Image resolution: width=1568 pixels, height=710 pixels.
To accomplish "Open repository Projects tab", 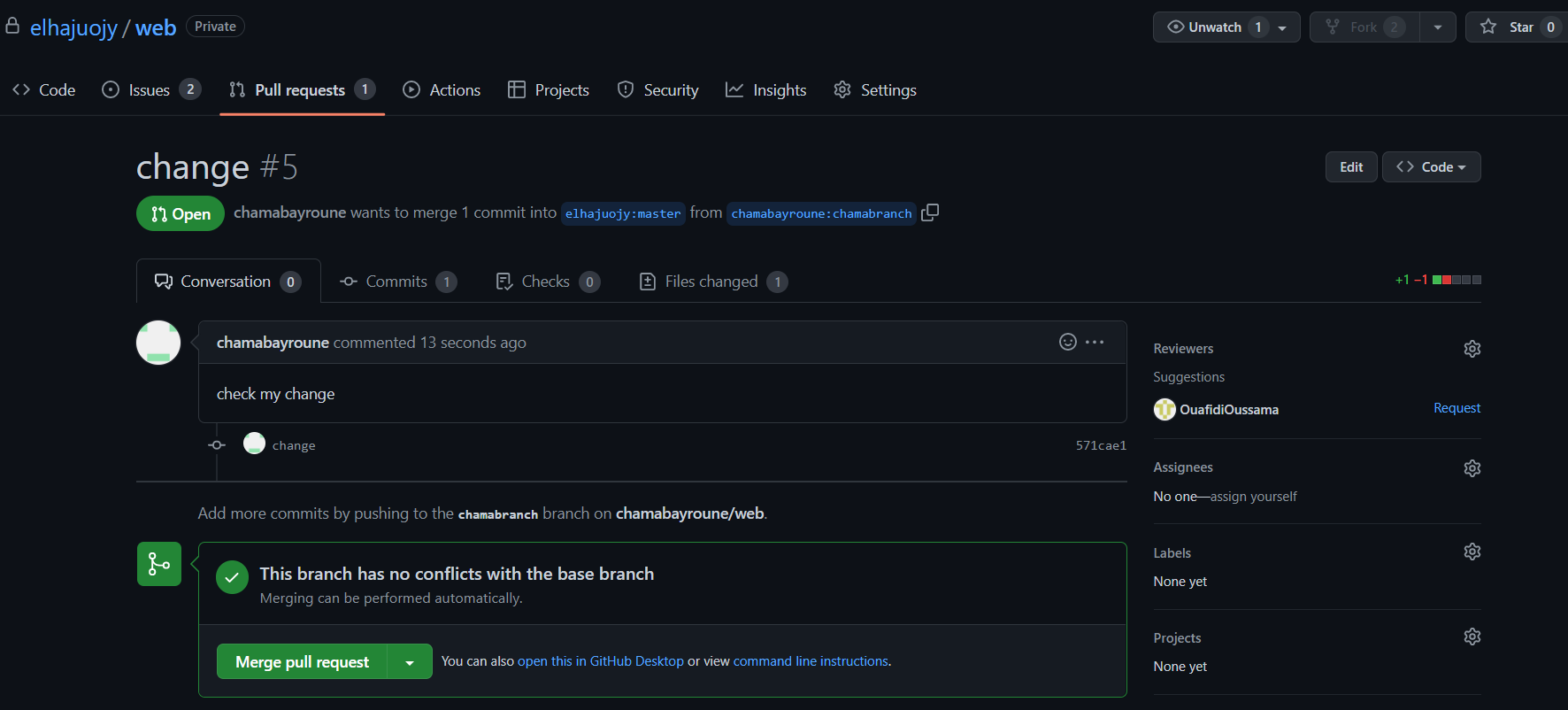I will point(549,89).
